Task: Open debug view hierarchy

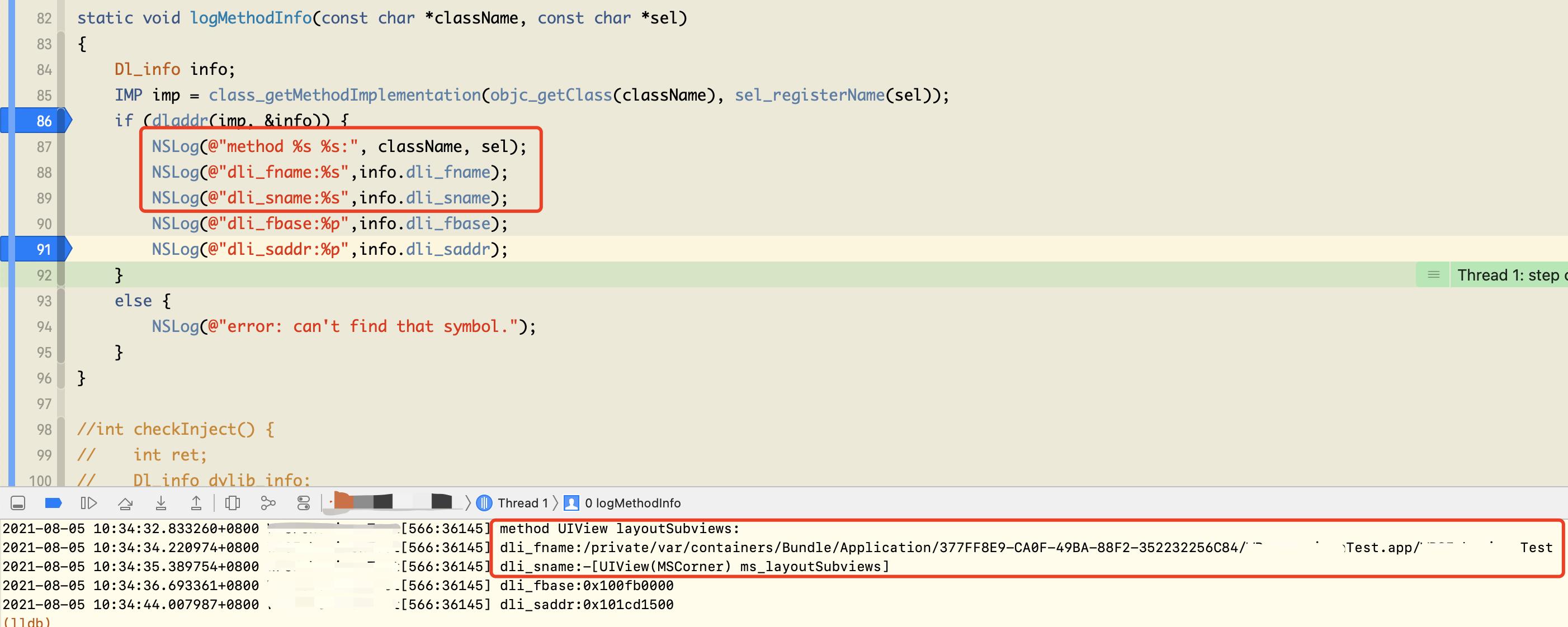Action: tap(233, 503)
